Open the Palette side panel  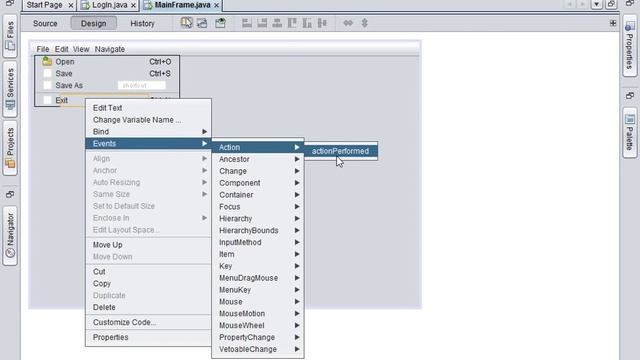(x=630, y=133)
